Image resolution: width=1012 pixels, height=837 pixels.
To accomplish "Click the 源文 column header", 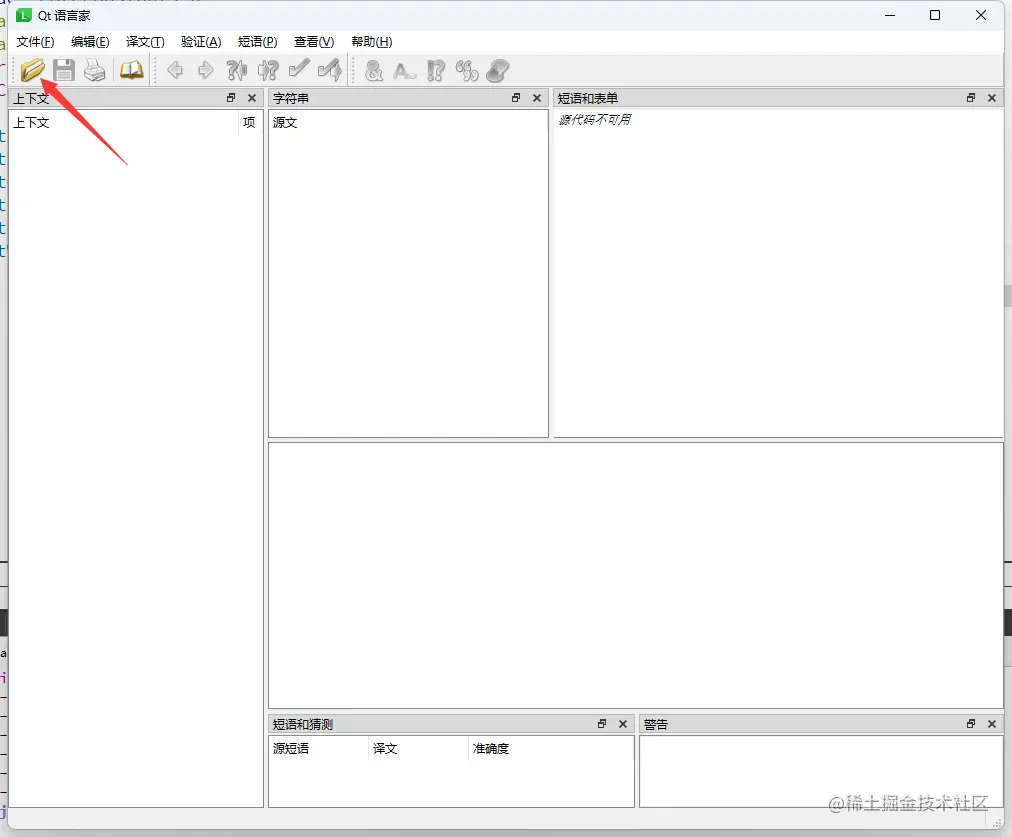I will [408, 122].
